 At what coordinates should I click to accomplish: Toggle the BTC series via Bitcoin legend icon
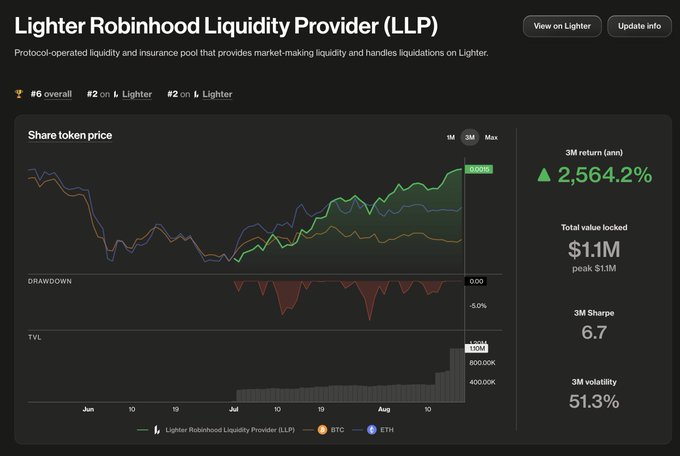click(322, 430)
